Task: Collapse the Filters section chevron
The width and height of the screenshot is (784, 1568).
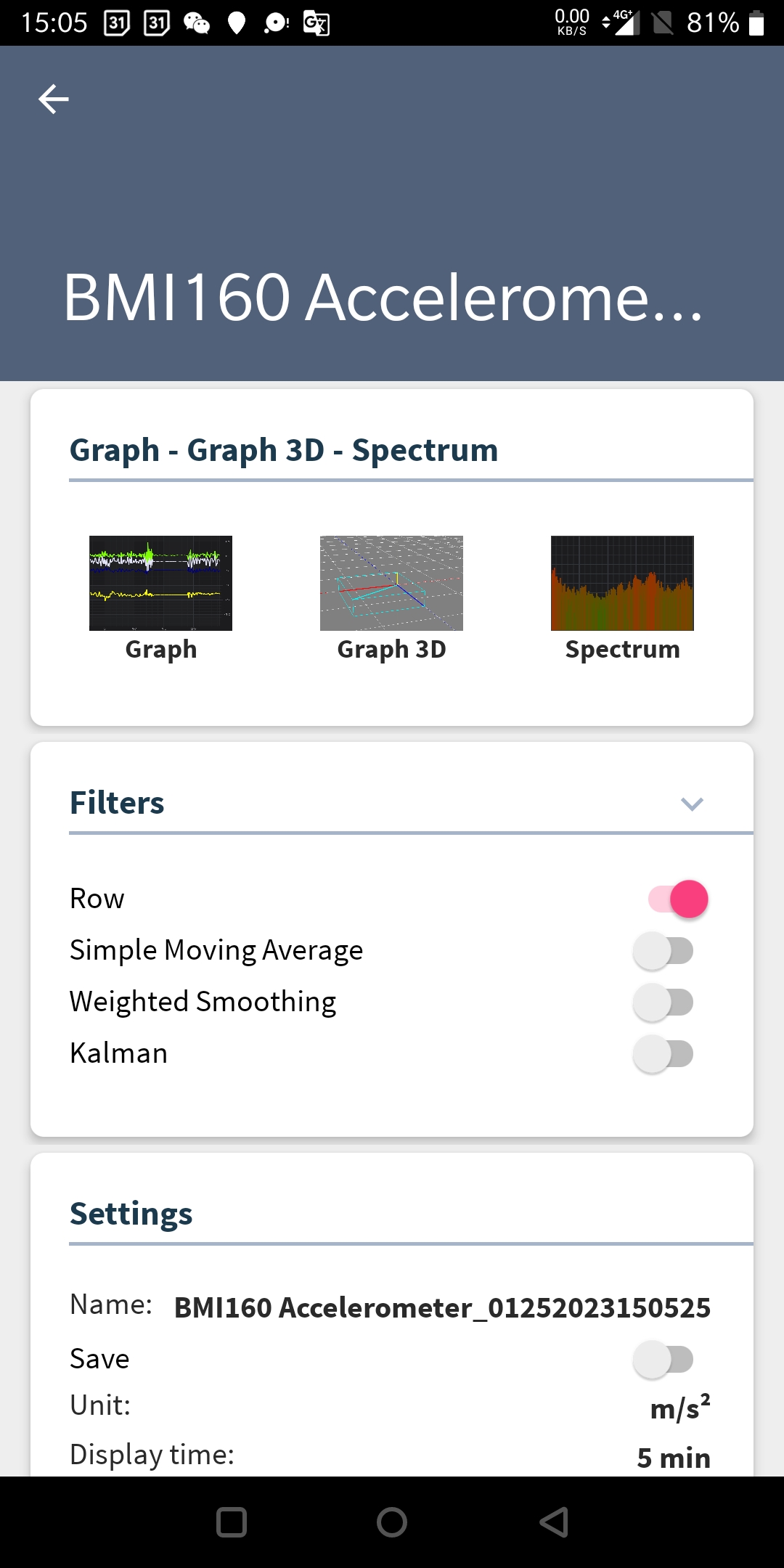Action: click(692, 804)
